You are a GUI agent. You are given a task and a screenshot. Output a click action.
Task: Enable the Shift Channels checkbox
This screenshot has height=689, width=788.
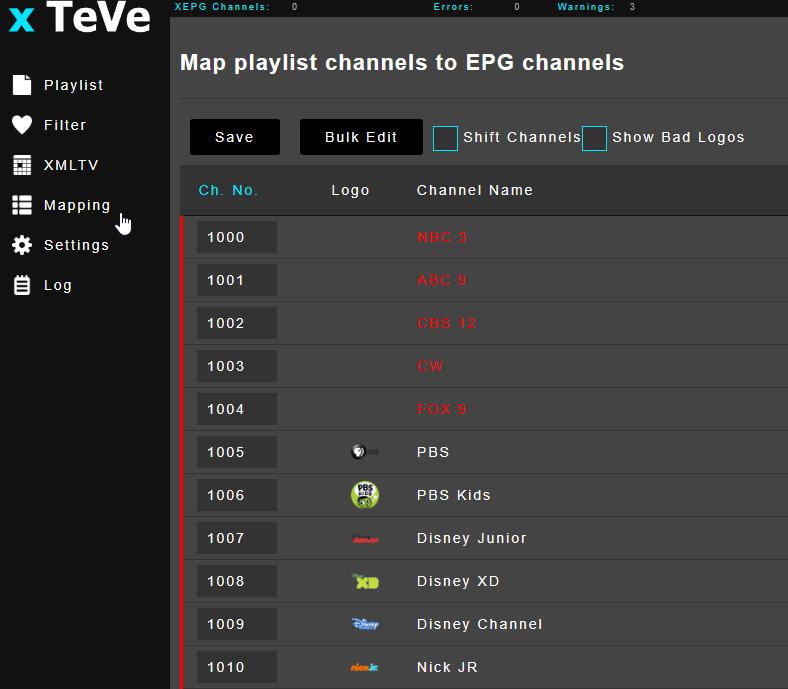[445, 138]
